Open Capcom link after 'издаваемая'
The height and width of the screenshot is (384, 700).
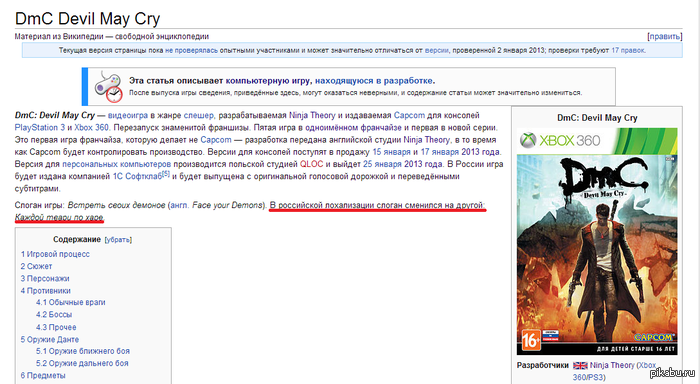click(409, 116)
